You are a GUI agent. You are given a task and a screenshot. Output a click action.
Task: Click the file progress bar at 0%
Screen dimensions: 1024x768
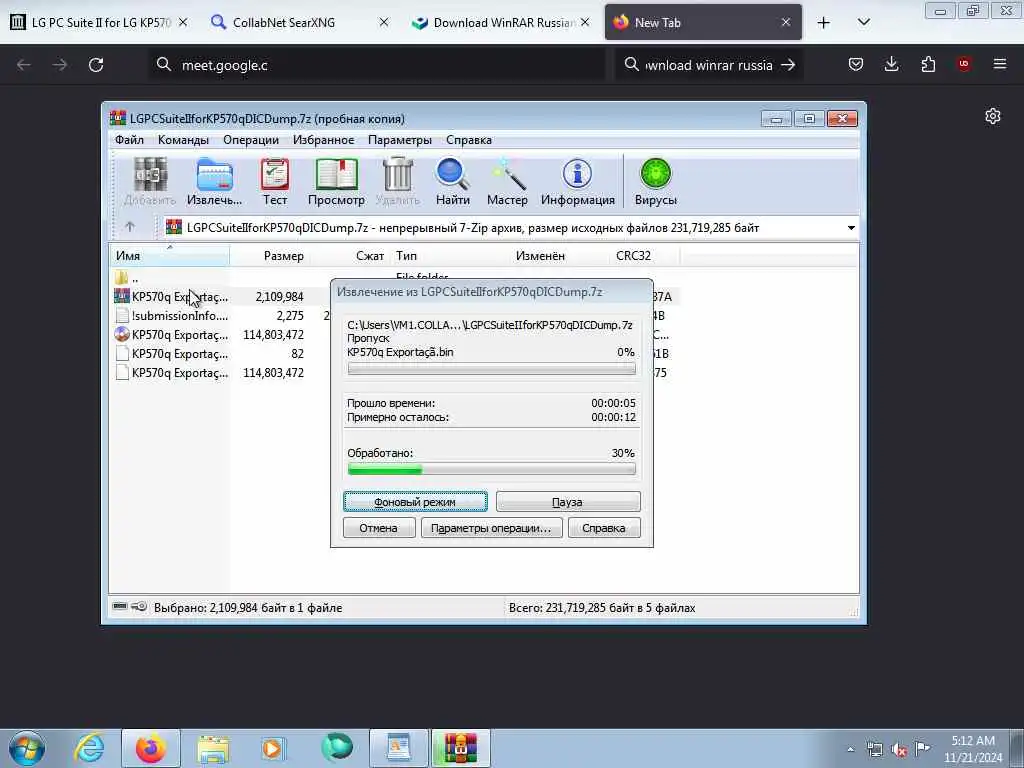(x=491, y=369)
